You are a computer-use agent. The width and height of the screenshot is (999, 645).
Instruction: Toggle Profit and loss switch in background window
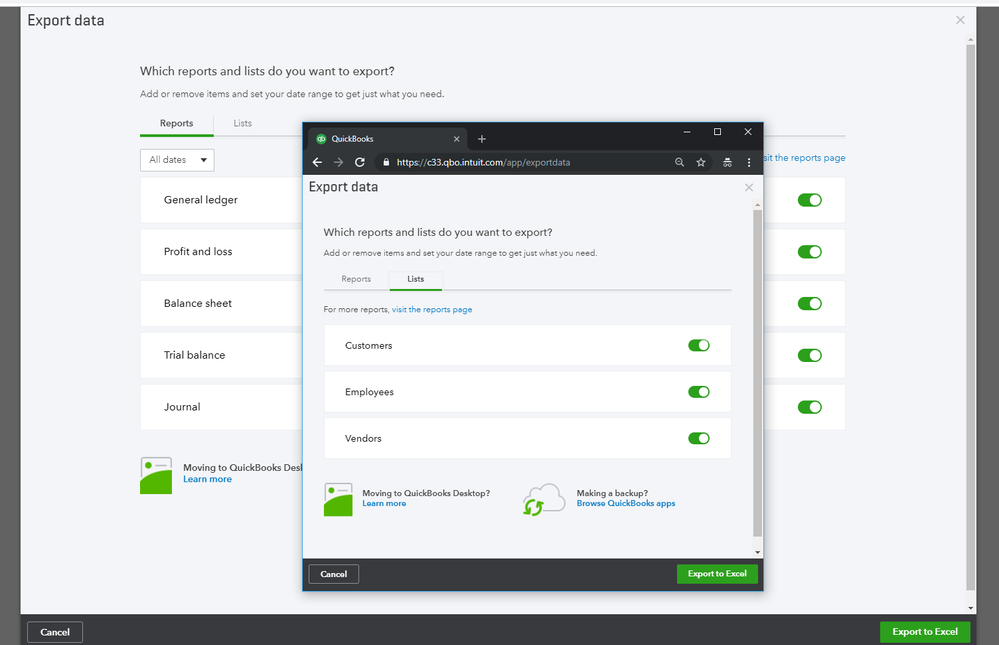(x=810, y=252)
